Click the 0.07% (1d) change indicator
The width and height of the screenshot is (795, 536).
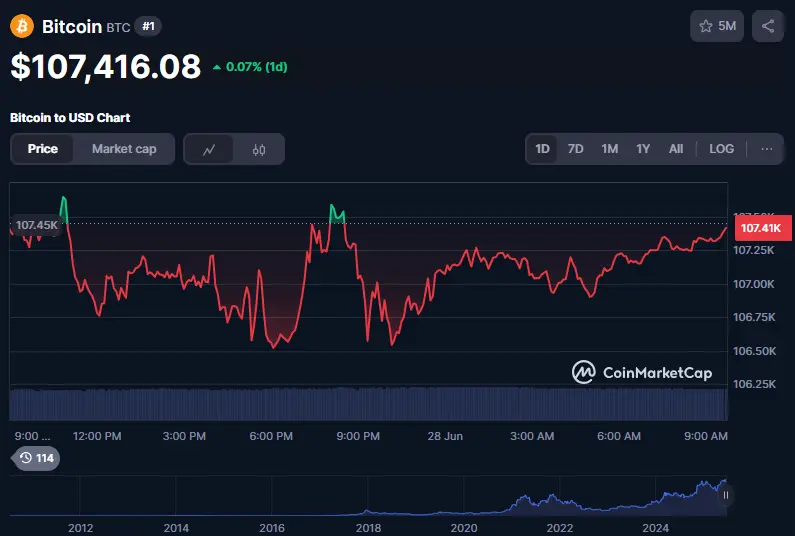(x=250, y=67)
